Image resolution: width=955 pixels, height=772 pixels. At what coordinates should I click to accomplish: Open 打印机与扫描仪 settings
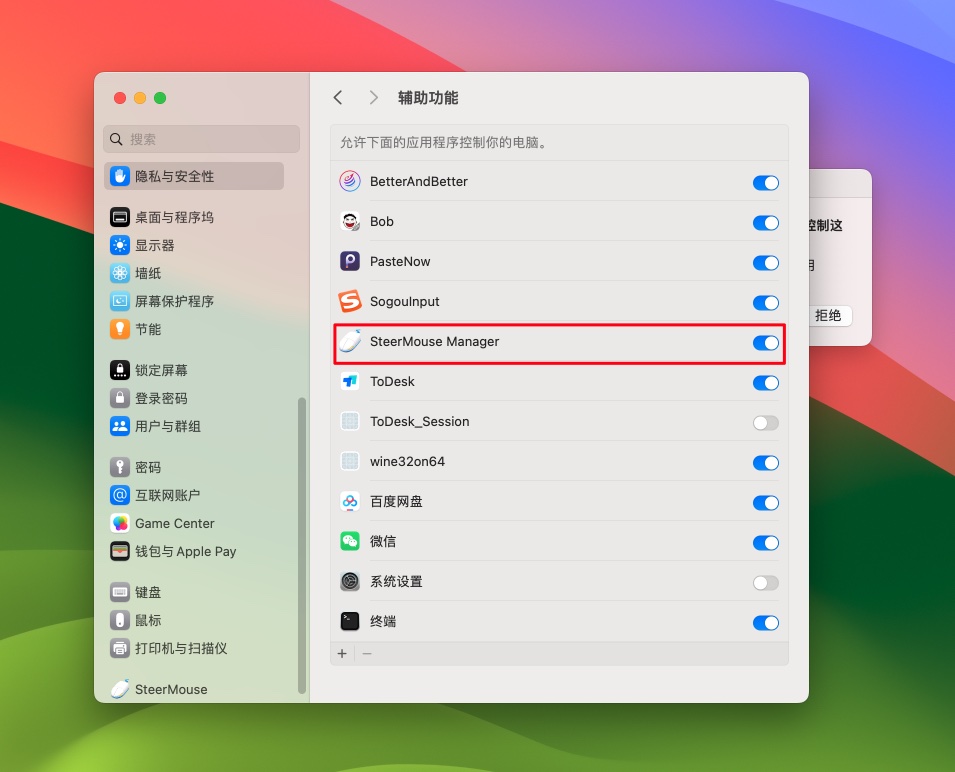179,648
